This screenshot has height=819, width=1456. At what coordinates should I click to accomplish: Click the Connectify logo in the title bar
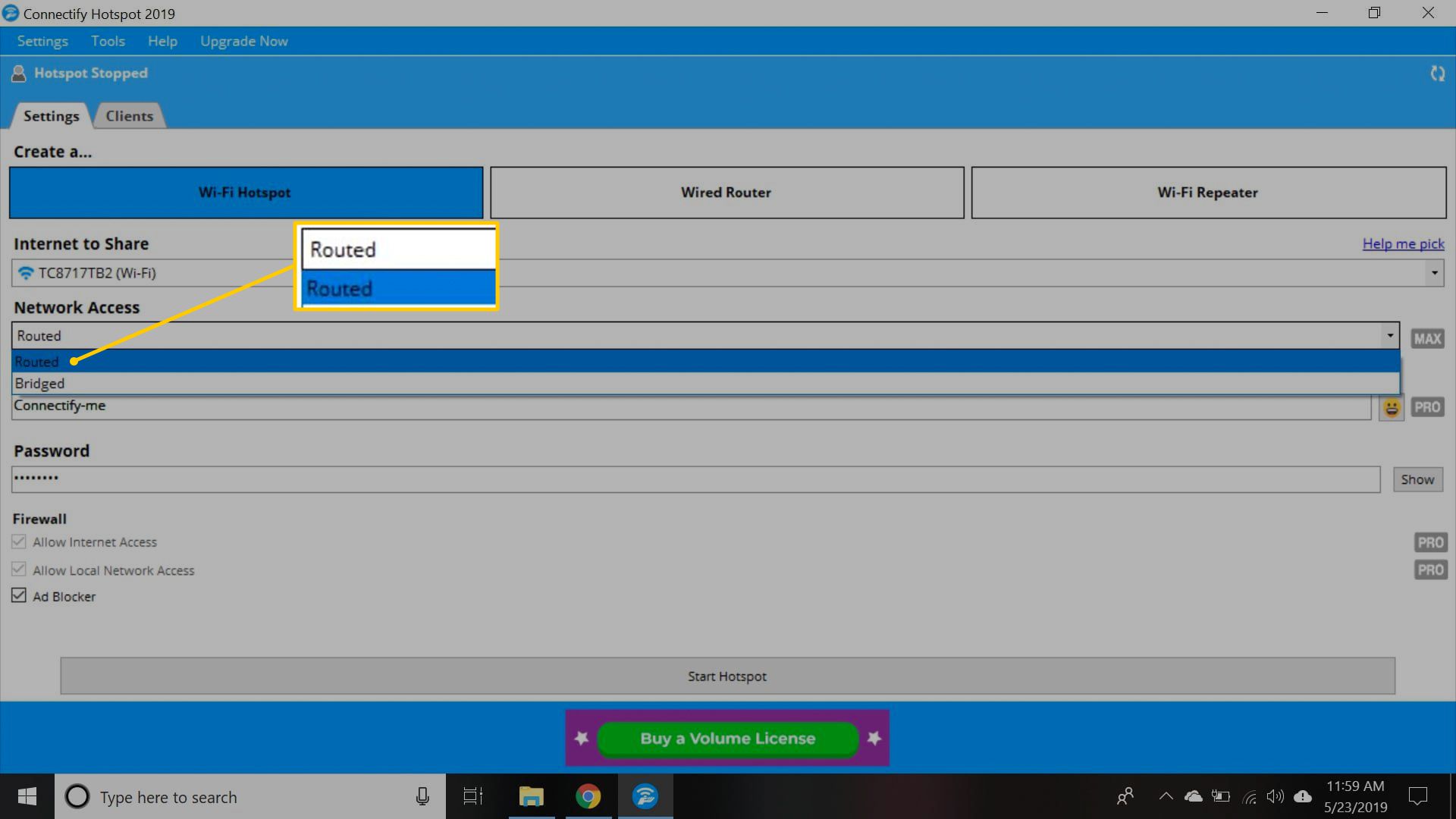coord(11,13)
